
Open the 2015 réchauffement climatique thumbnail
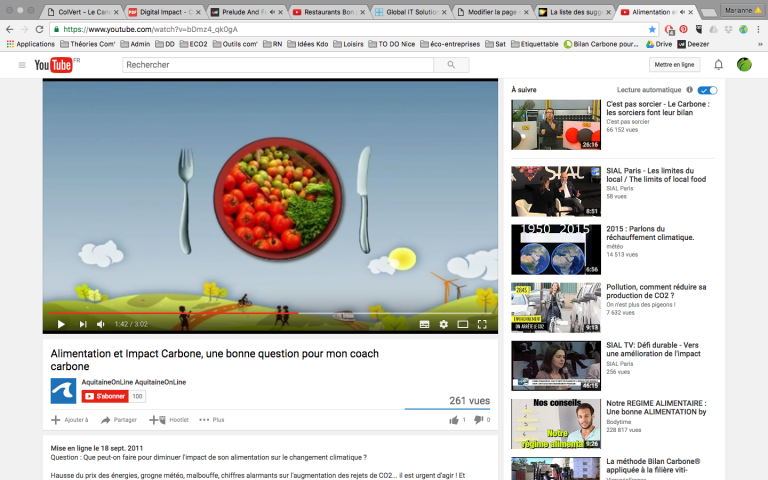click(x=556, y=249)
